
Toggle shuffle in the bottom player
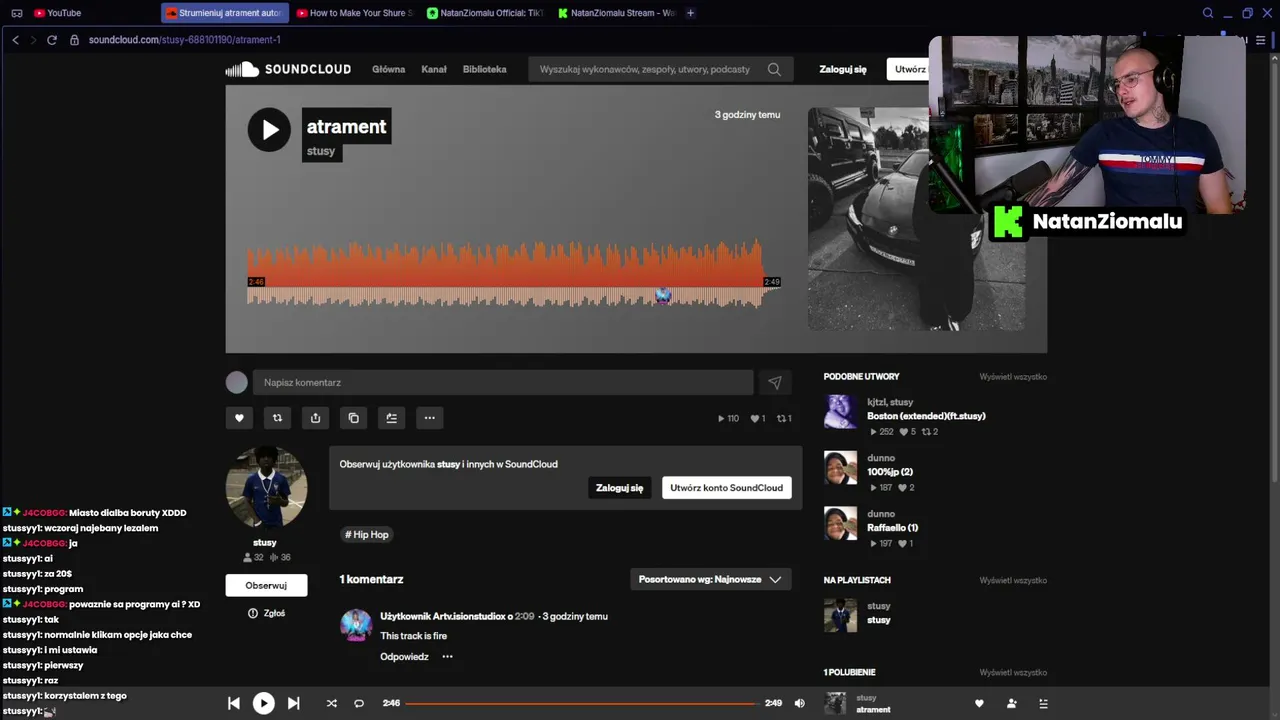tap(331, 703)
